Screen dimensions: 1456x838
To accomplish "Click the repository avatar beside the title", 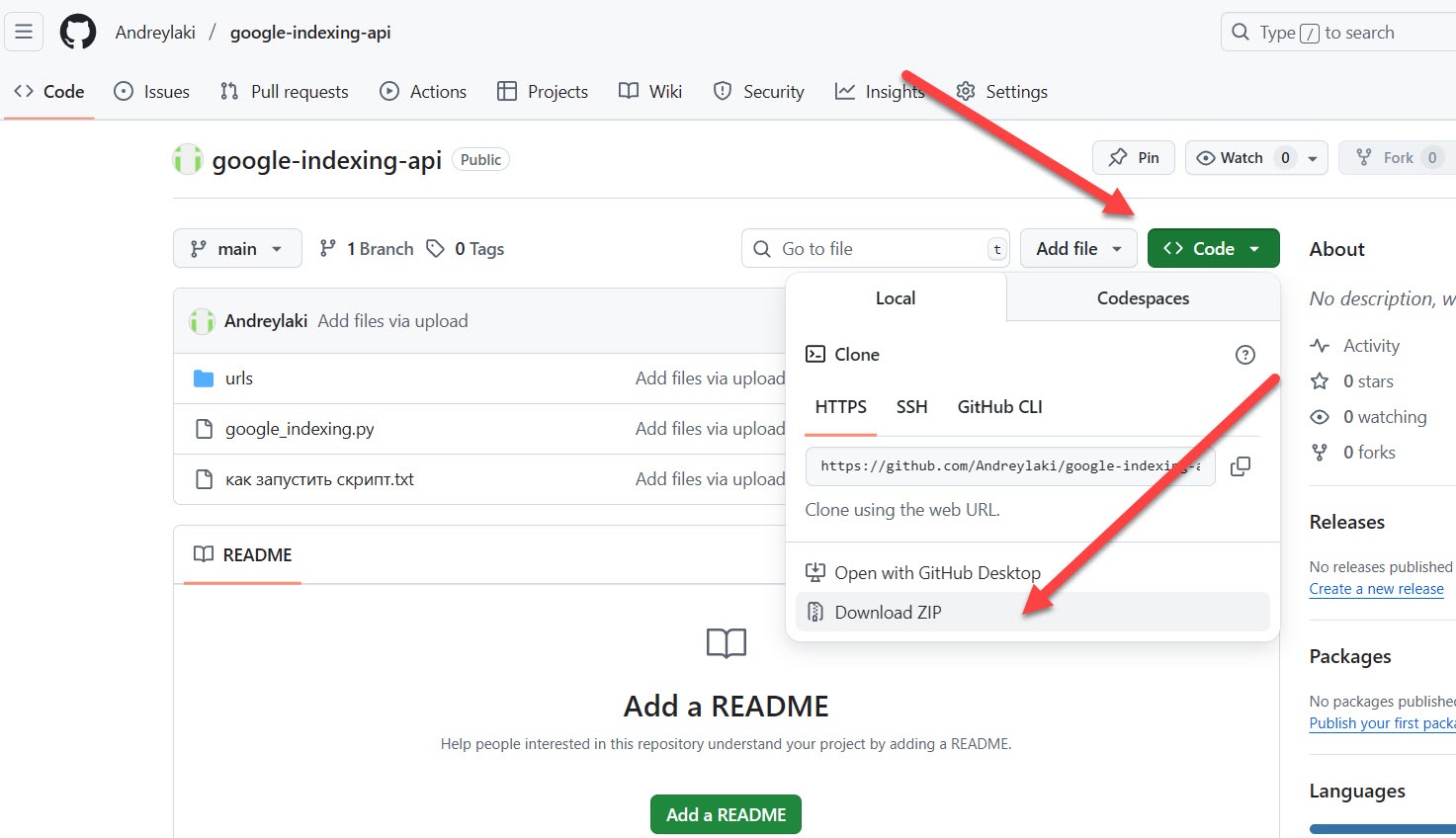I will pos(188,159).
